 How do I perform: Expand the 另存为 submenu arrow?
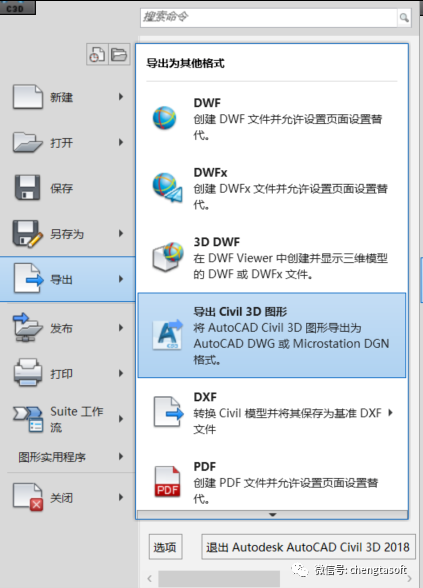121,233
